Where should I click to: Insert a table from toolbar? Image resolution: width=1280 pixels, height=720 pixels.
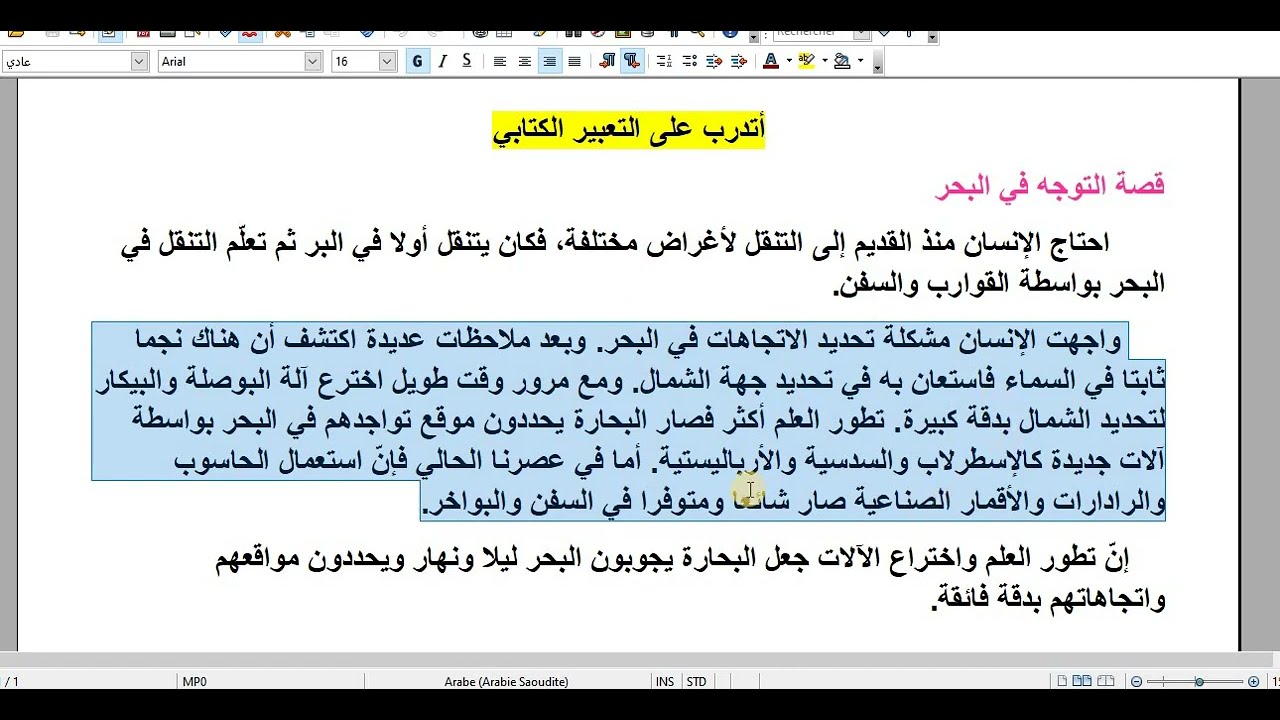point(503,33)
